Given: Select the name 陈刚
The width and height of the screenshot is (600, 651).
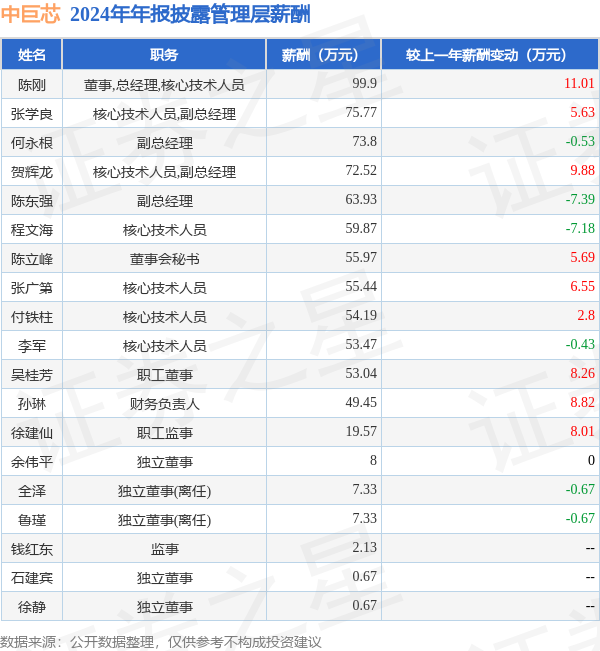Looking at the screenshot, I should (x=32, y=85).
